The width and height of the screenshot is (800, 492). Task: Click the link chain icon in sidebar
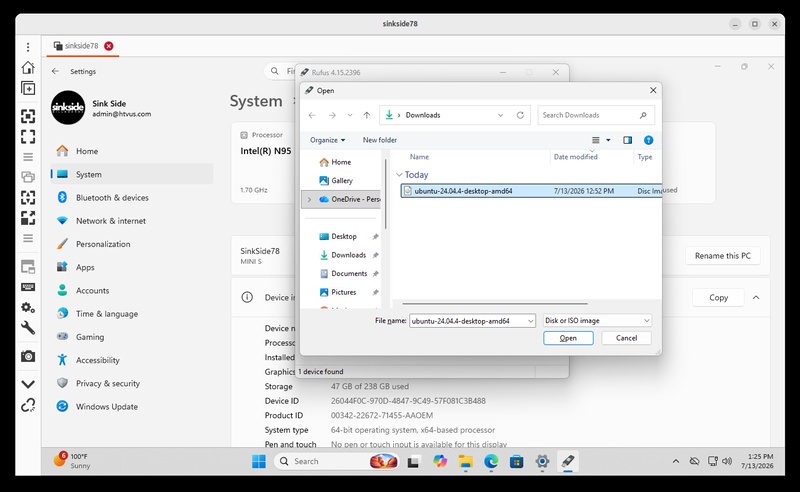[28, 405]
